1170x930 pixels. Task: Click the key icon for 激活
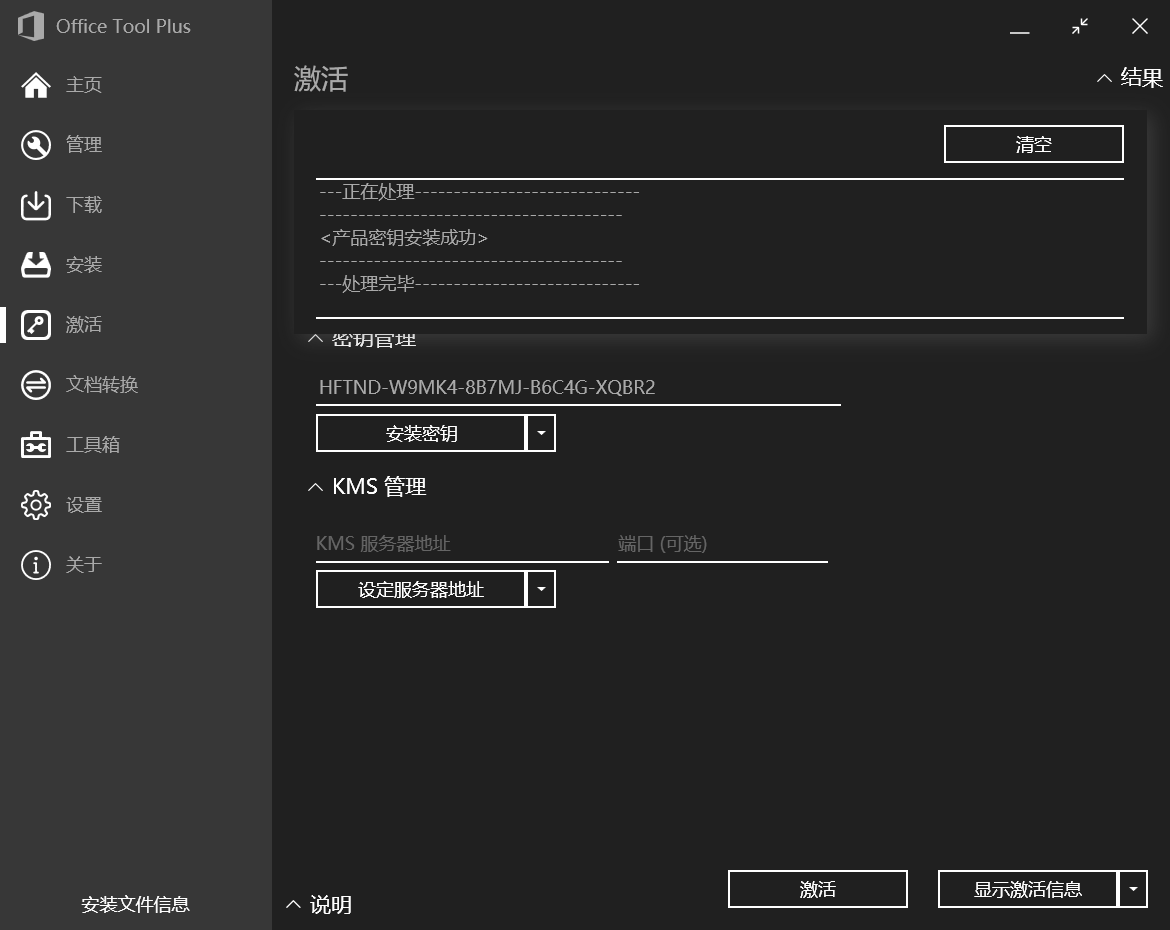tap(36, 325)
